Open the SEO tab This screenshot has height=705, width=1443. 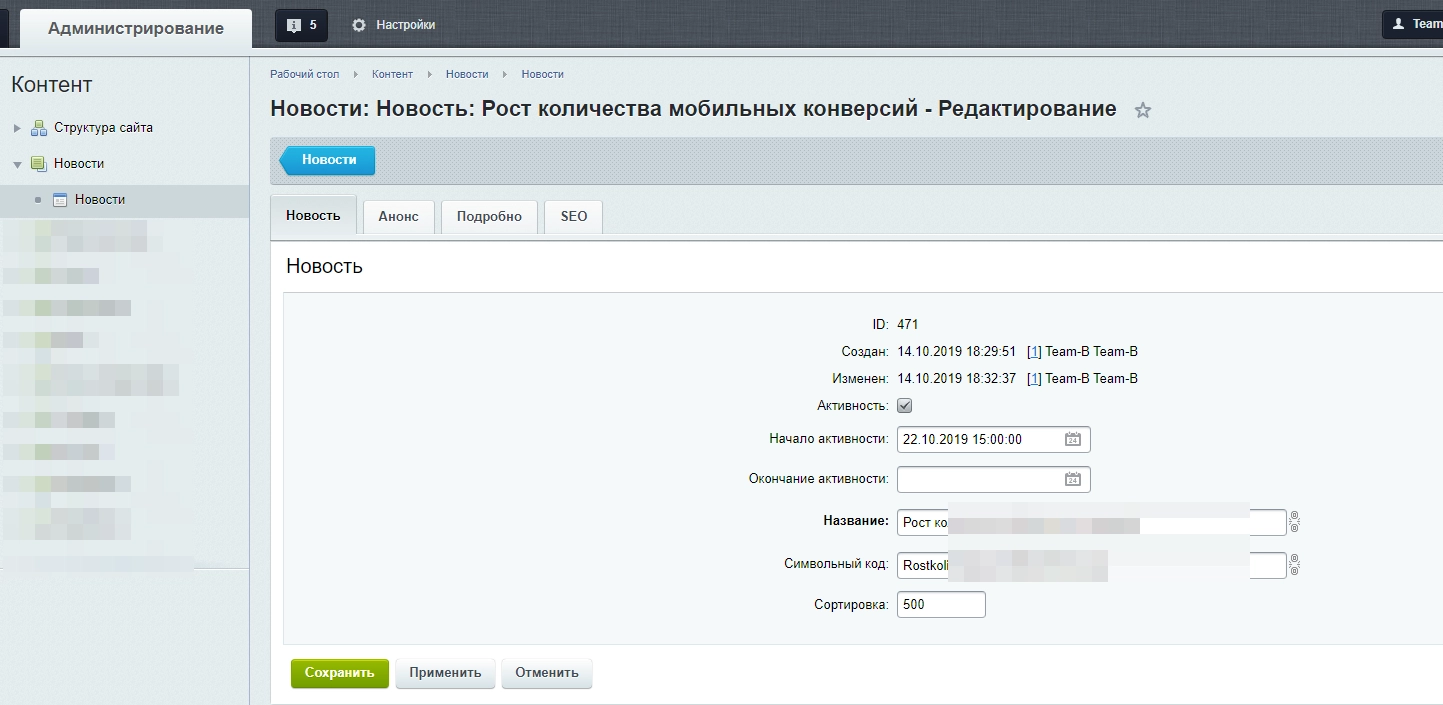tap(573, 217)
